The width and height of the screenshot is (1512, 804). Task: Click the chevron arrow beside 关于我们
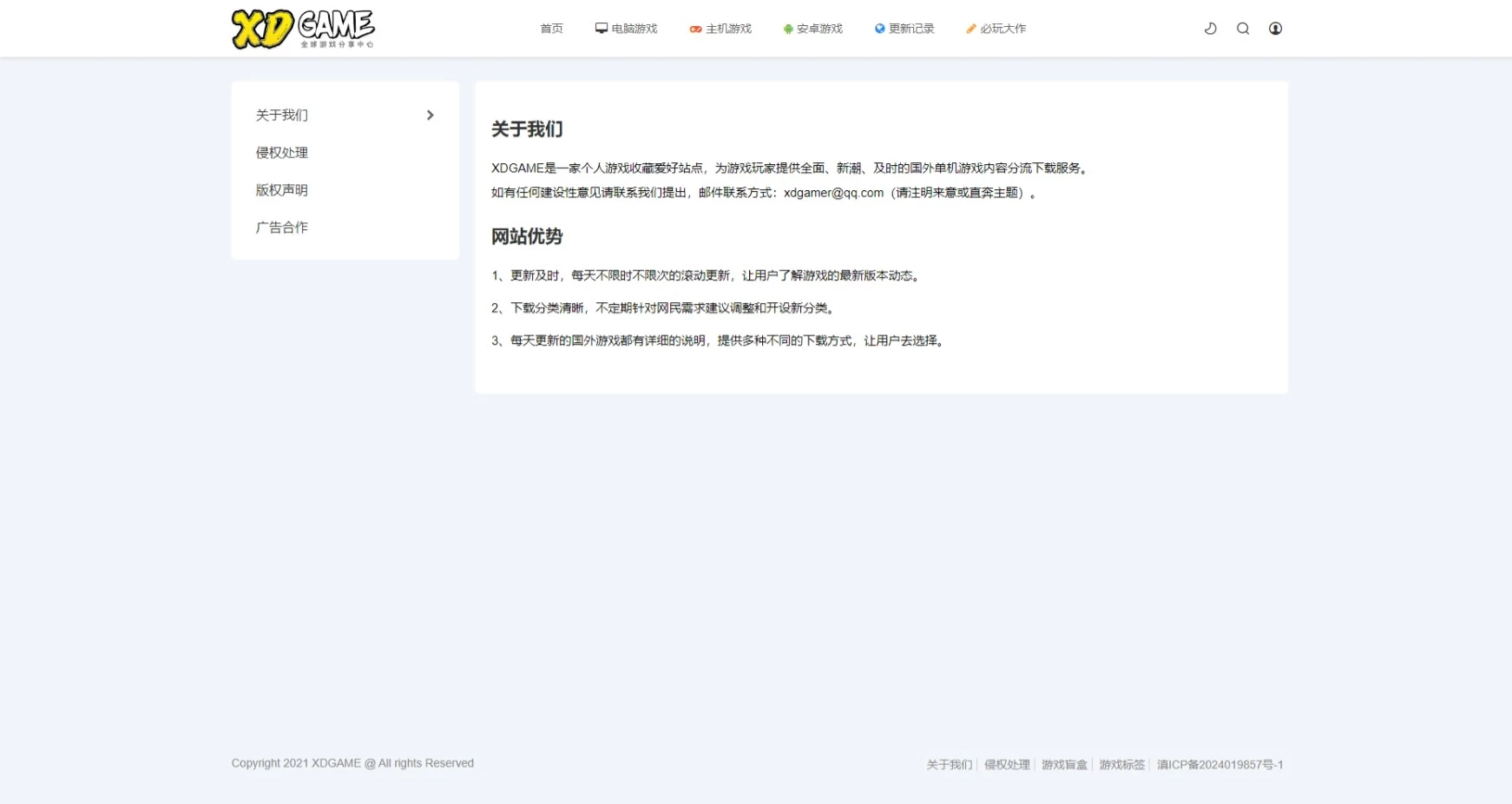click(430, 115)
